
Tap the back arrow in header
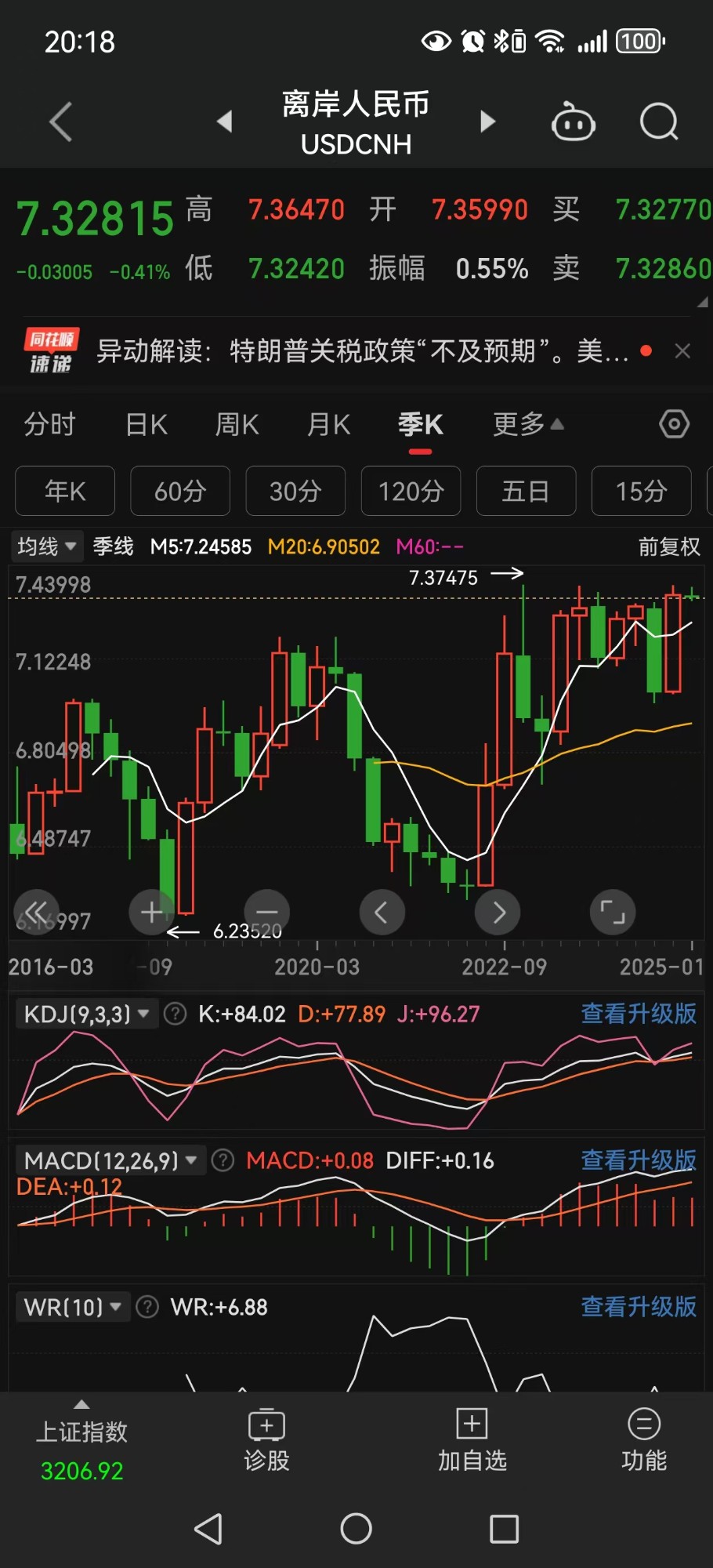(61, 122)
